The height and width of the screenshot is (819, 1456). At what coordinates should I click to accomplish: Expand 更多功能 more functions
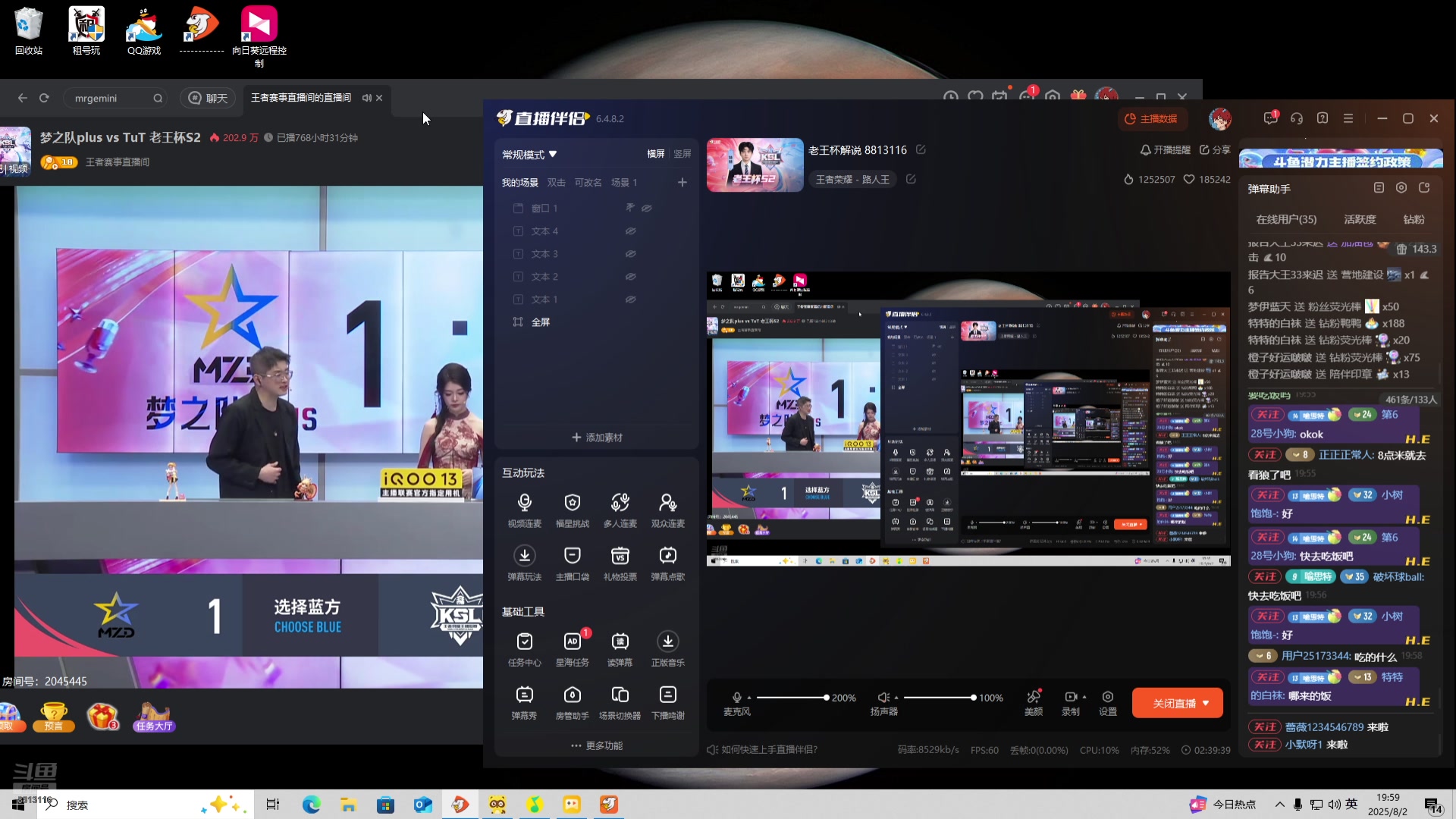coord(597,745)
